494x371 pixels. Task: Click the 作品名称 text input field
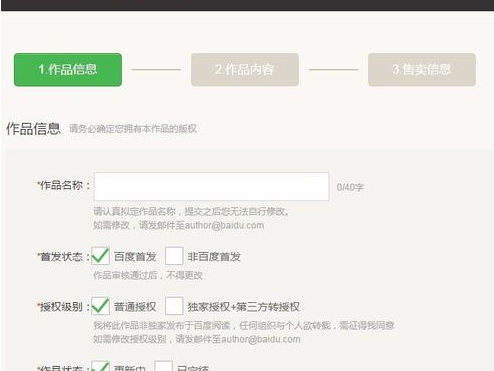(x=211, y=186)
